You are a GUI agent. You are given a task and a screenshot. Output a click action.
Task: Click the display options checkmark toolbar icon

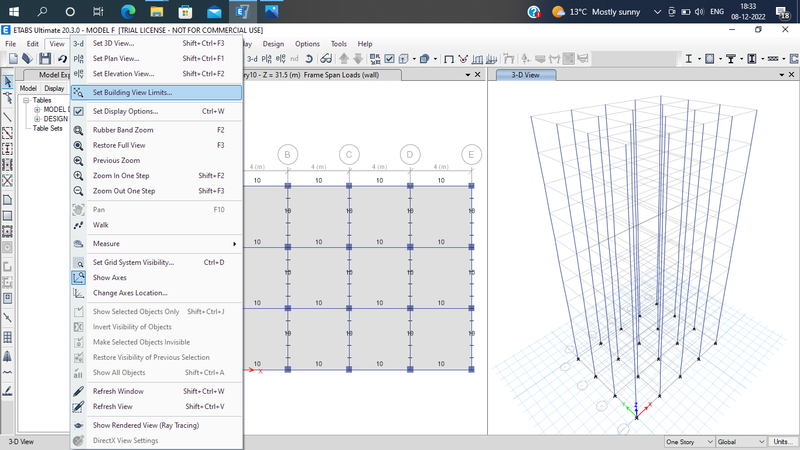point(390,59)
